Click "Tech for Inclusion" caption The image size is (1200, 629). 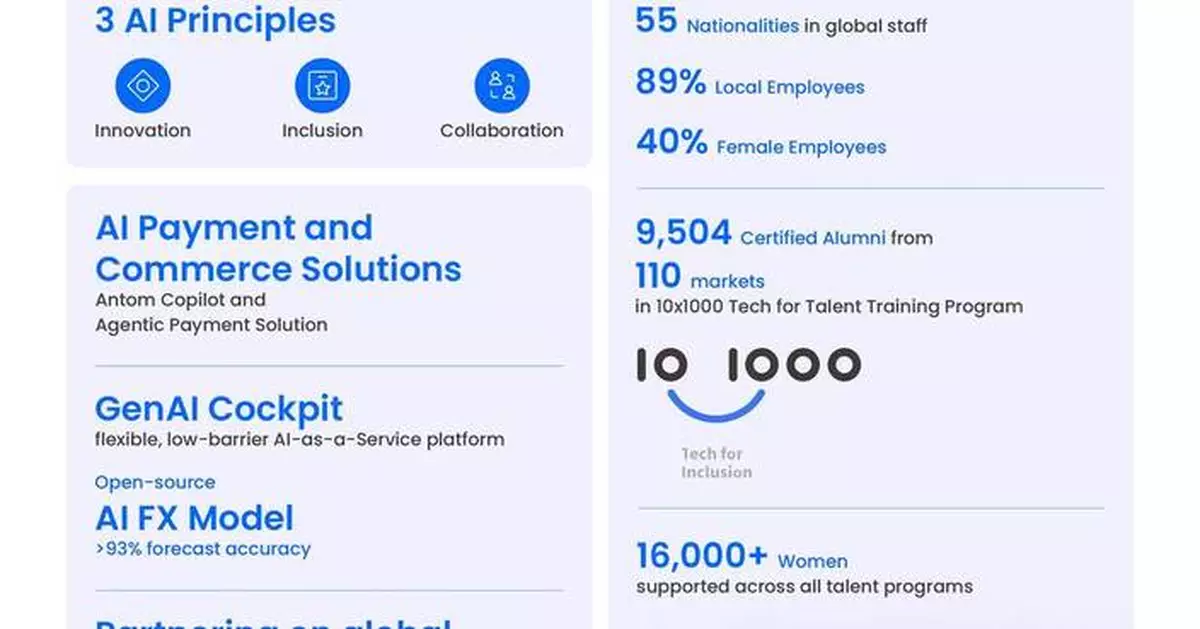pyautogui.click(x=717, y=463)
